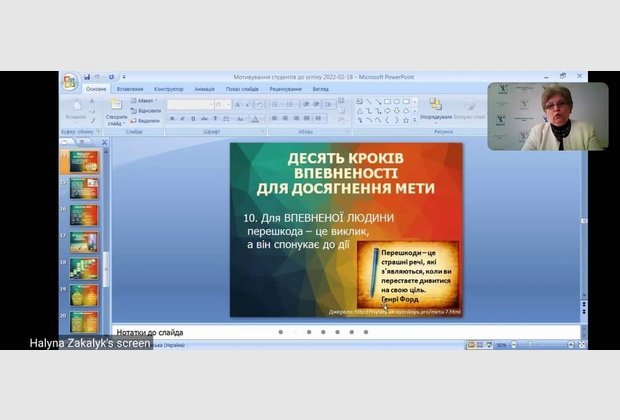Expand the shapes gallery More arrow

pyautogui.click(x=415, y=120)
